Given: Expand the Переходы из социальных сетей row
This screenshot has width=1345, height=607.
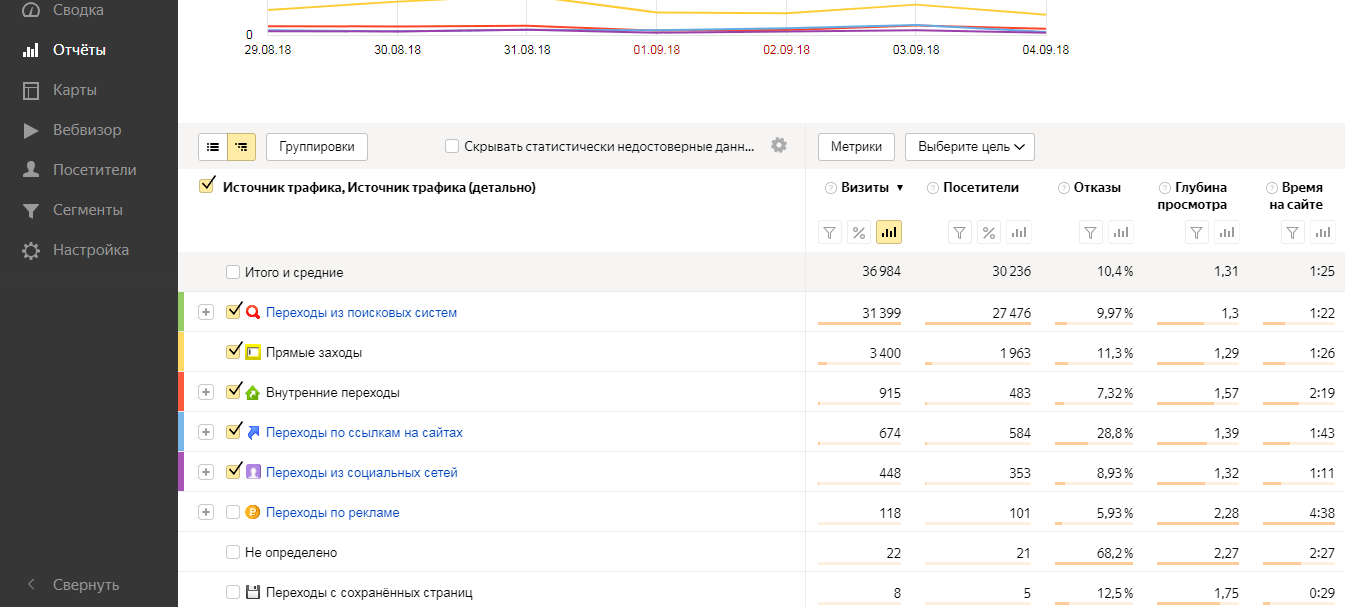Looking at the screenshot, I should [x=206, y=472].
